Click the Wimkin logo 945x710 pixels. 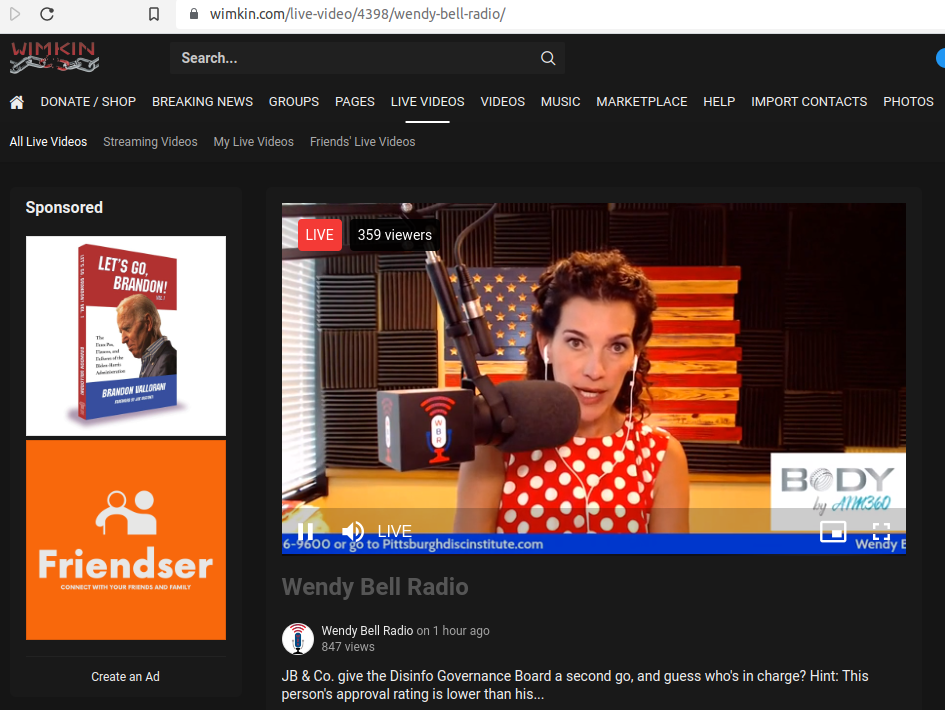54,57
